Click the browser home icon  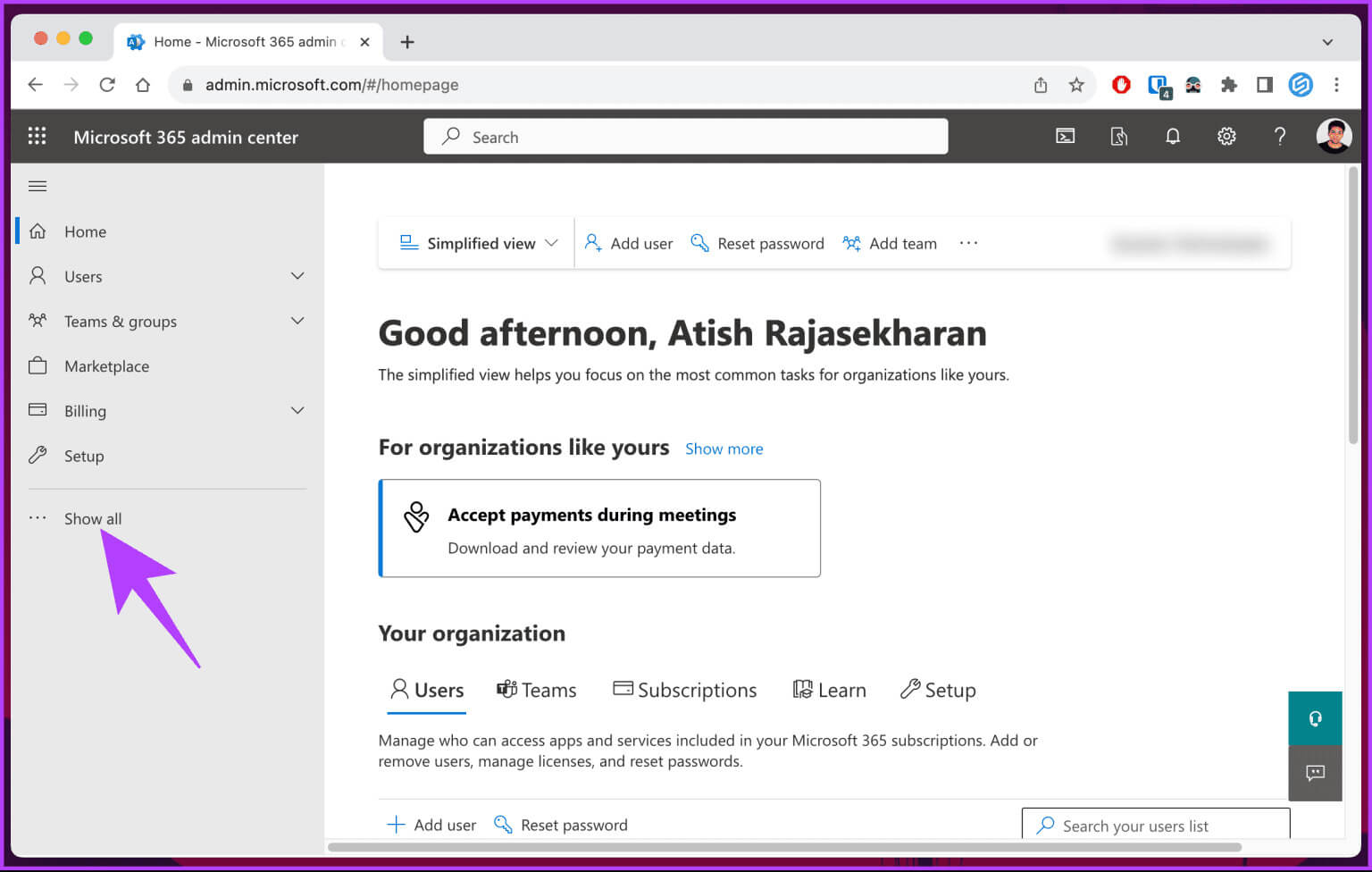tap(143, 85)
